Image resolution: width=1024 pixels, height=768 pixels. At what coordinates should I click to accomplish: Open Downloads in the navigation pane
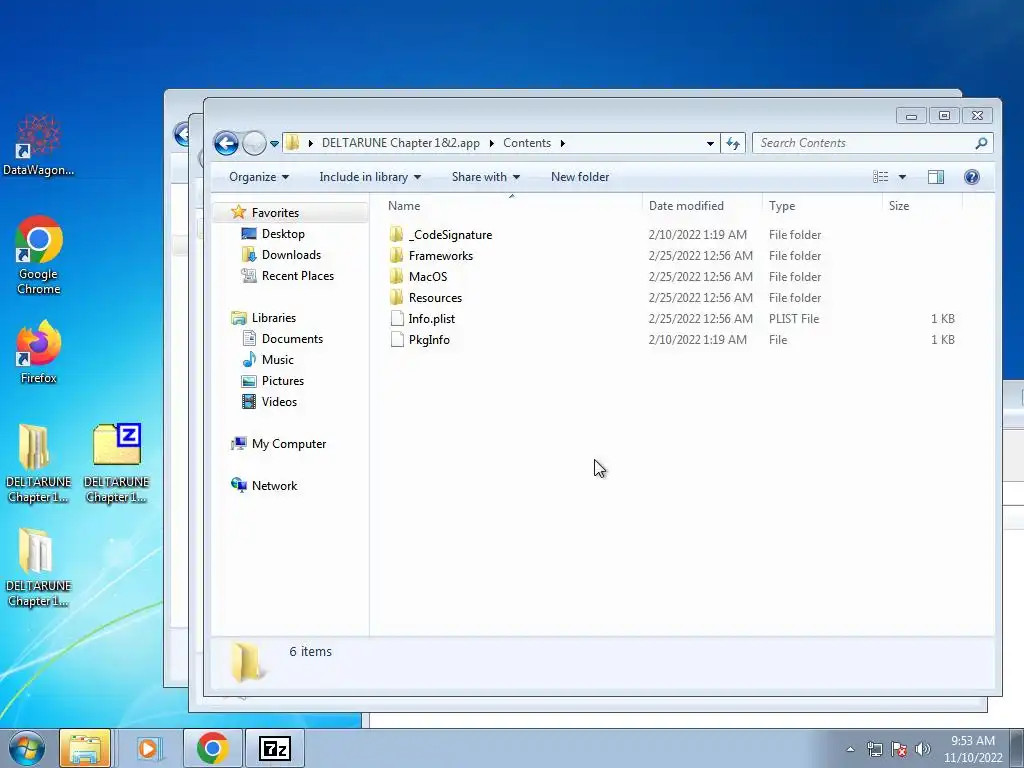click(x=291, y=255)
